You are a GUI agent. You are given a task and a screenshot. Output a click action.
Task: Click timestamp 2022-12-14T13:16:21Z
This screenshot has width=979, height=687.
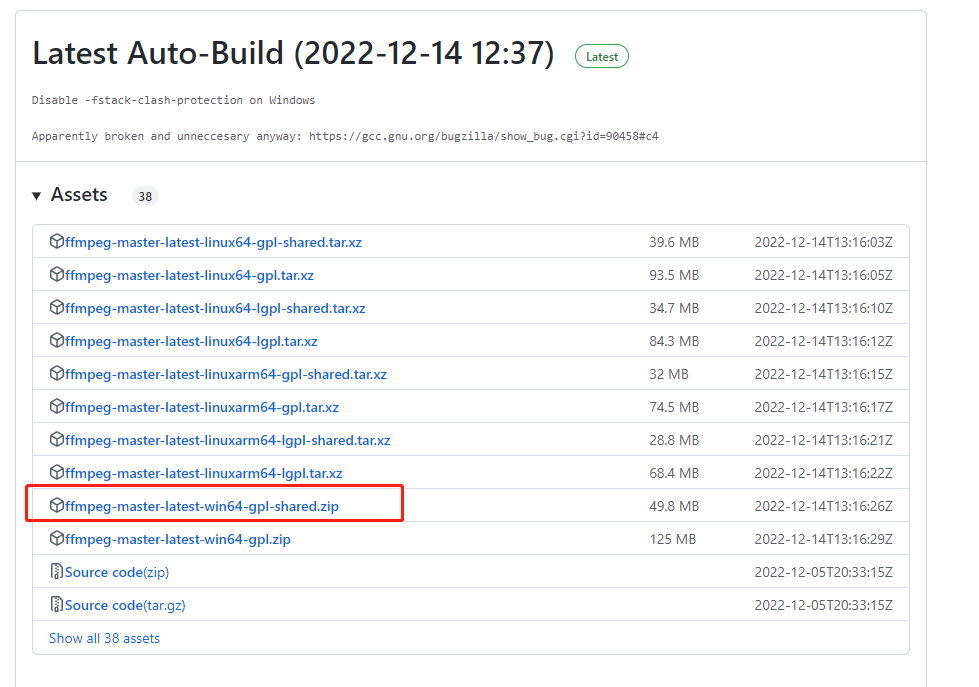click(x=824, y=441)
